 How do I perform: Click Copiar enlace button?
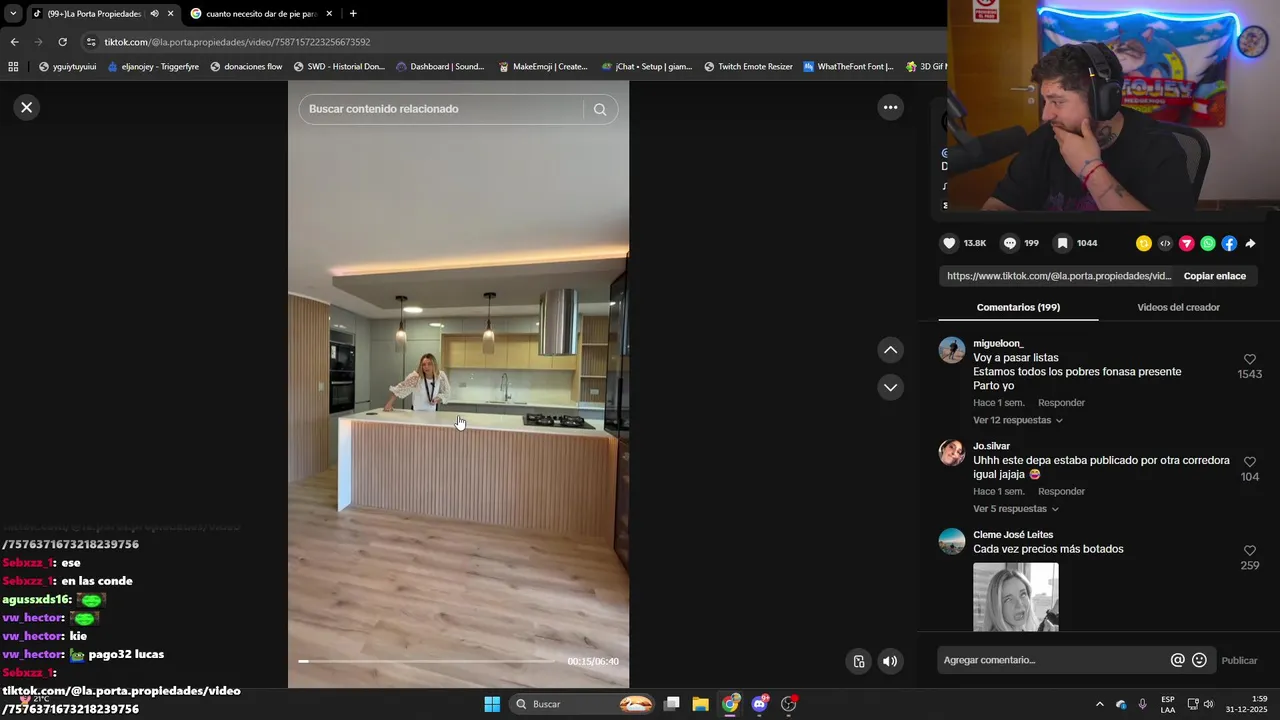point(1215,276)
